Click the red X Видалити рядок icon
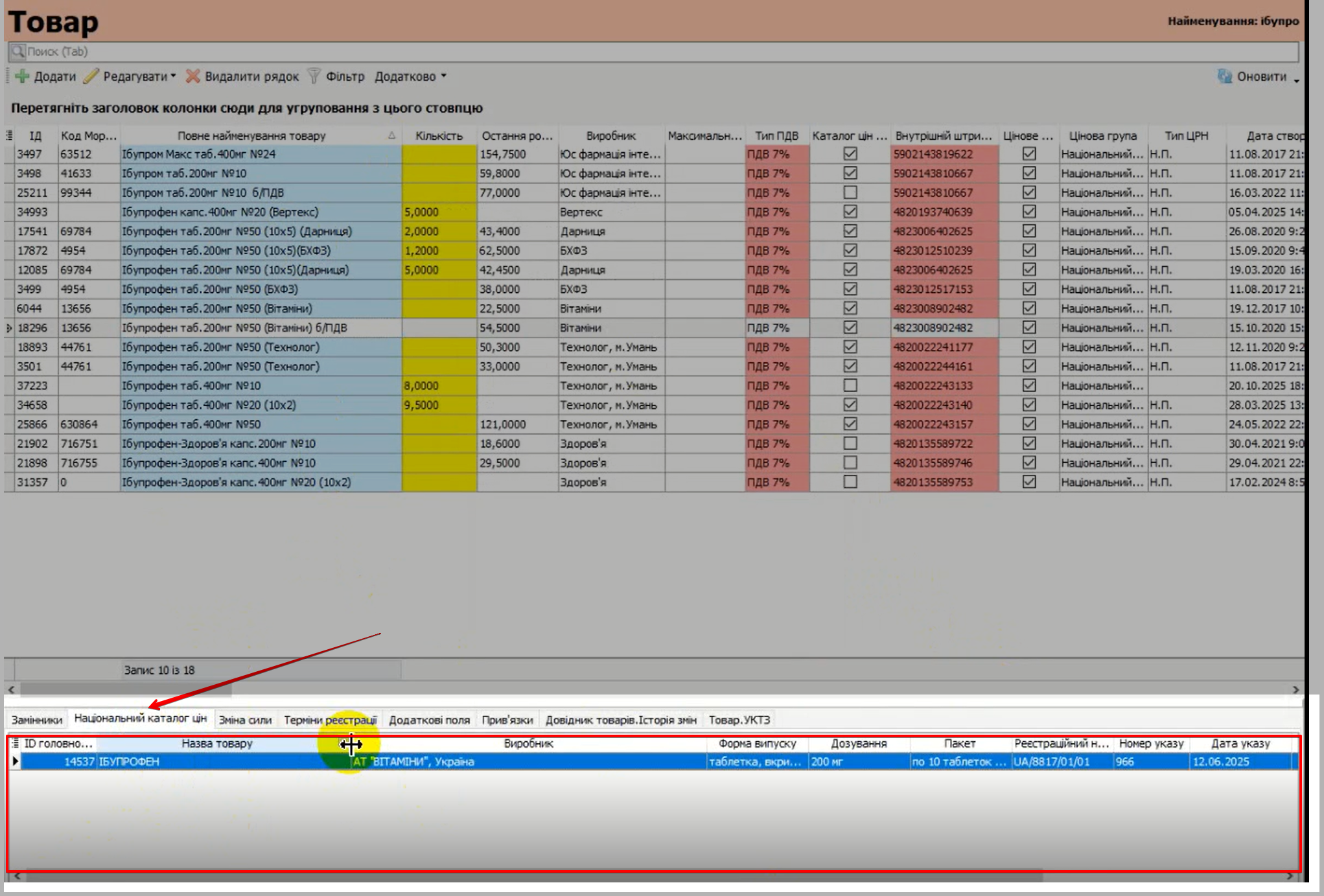Viewport: 1324px width, 896px height. tap(192, 76)
